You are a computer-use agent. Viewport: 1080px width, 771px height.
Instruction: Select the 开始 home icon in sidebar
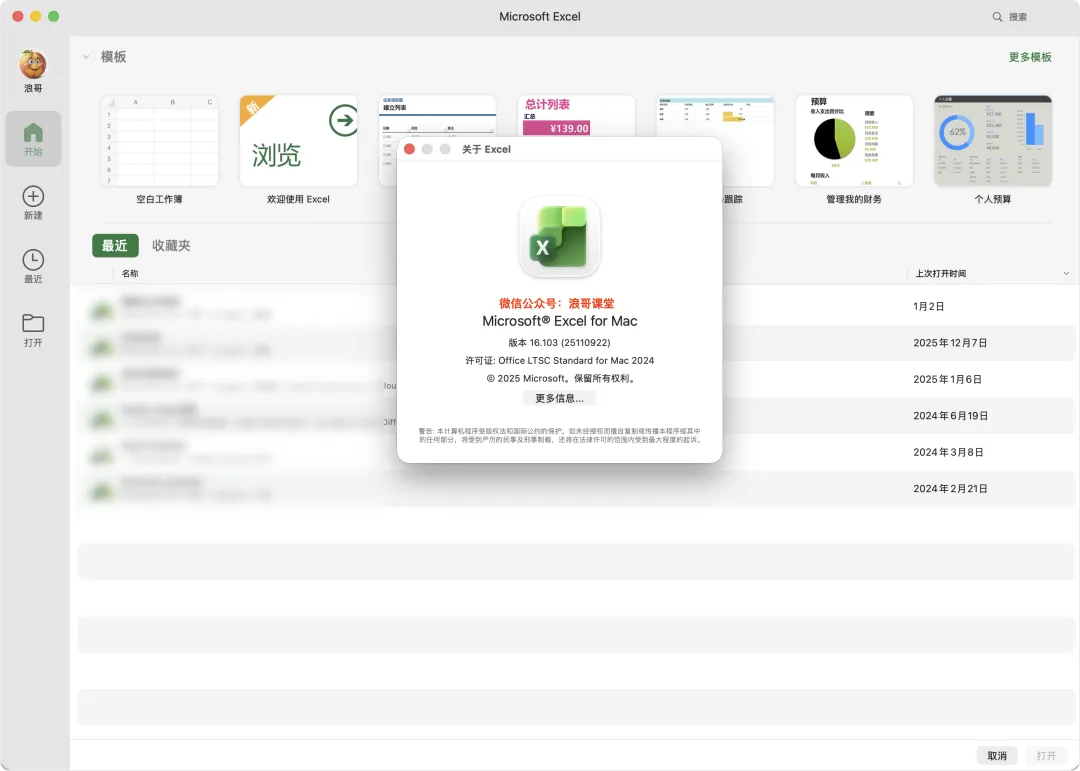coord(33,132)
